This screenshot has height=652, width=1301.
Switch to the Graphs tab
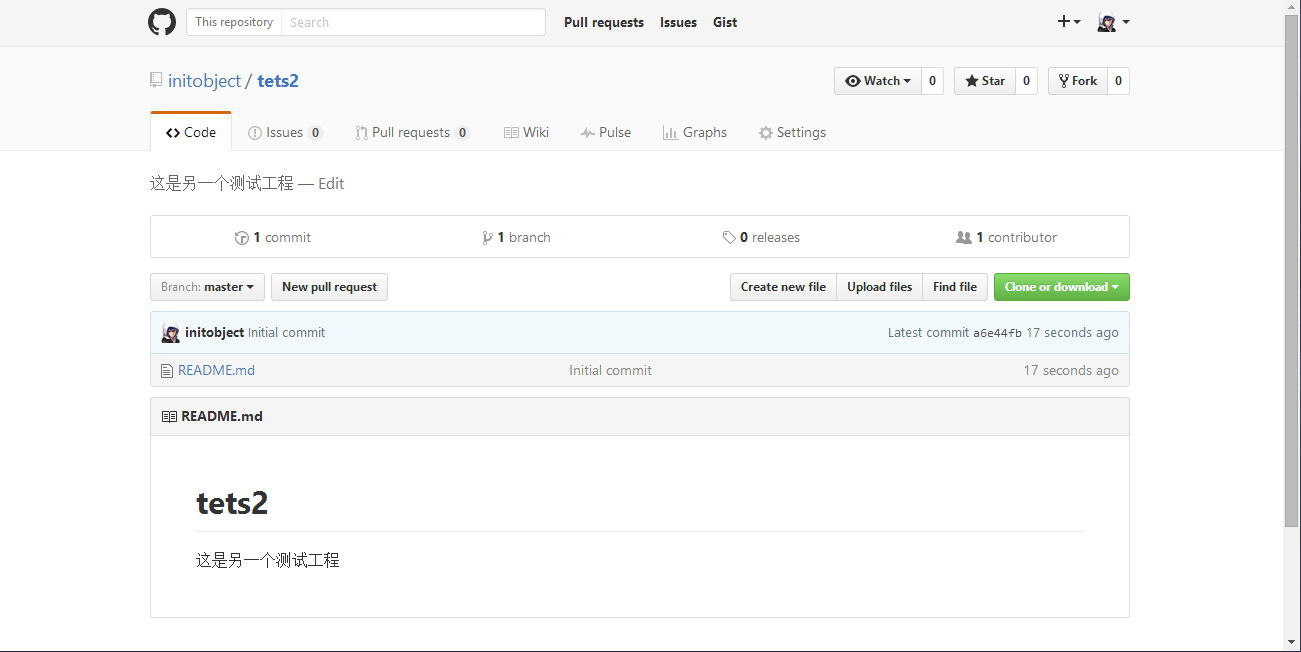(694, 132)
